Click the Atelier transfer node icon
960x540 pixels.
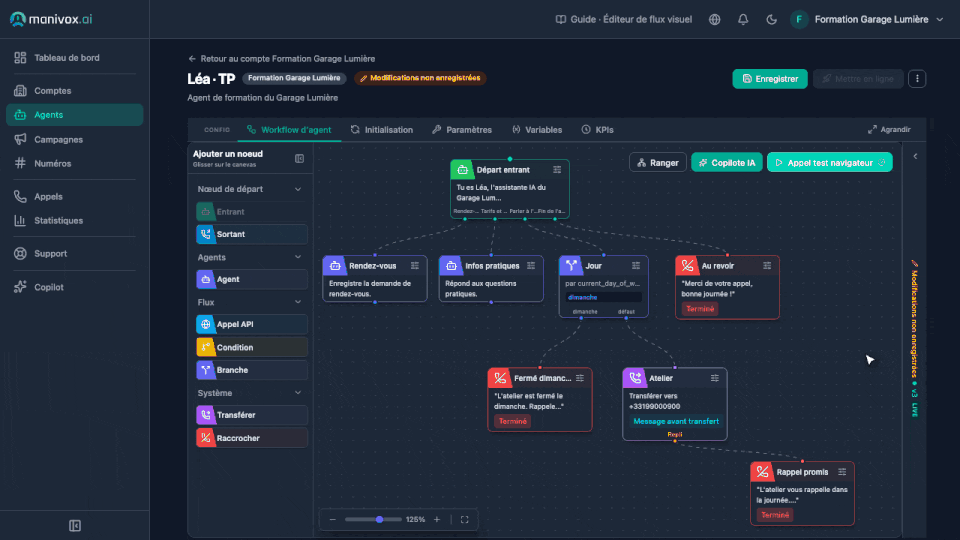pos(634,378)
